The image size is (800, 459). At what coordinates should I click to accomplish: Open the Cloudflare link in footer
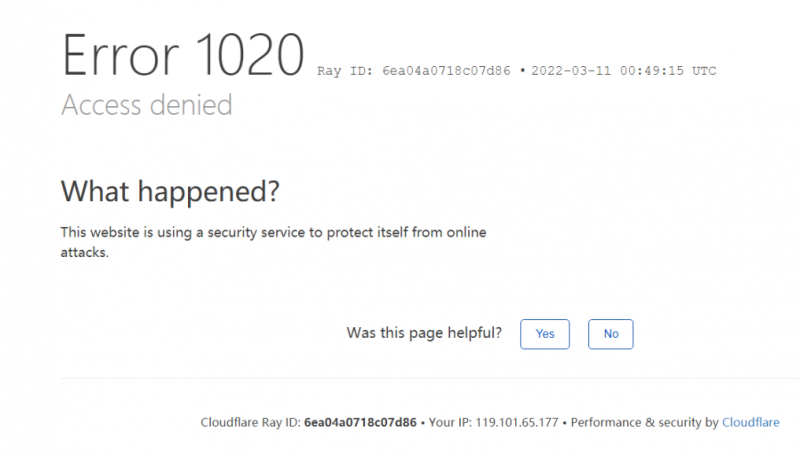coord(750,423)
